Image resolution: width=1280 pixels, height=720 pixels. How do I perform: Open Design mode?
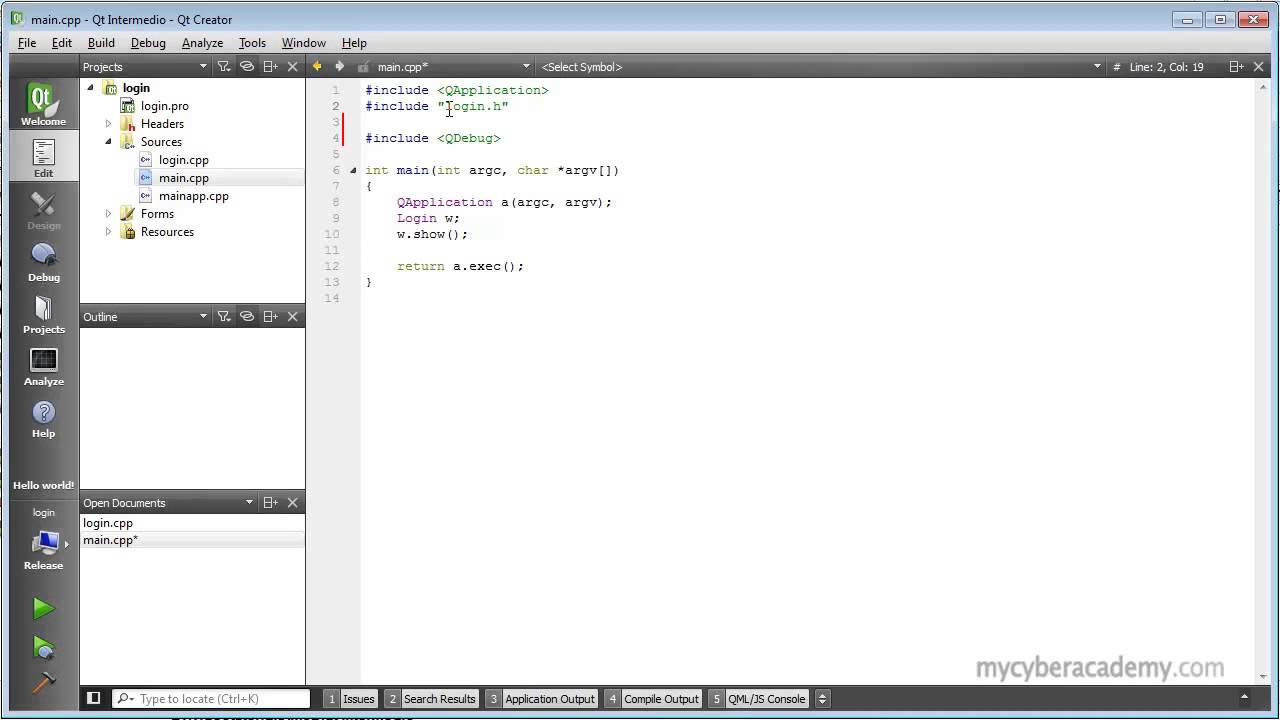[43, 209]
